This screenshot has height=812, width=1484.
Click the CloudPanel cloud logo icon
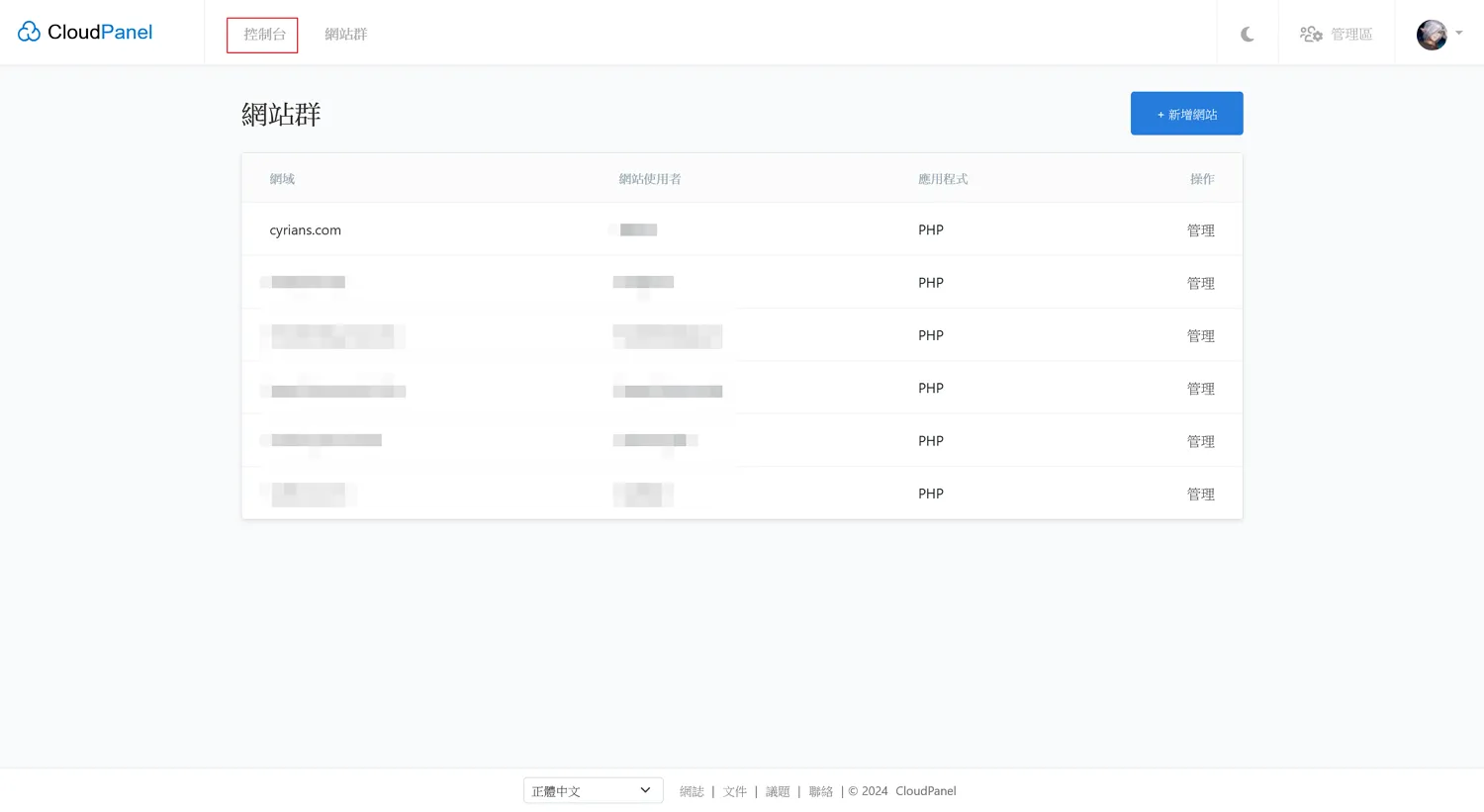click(29, 33)
